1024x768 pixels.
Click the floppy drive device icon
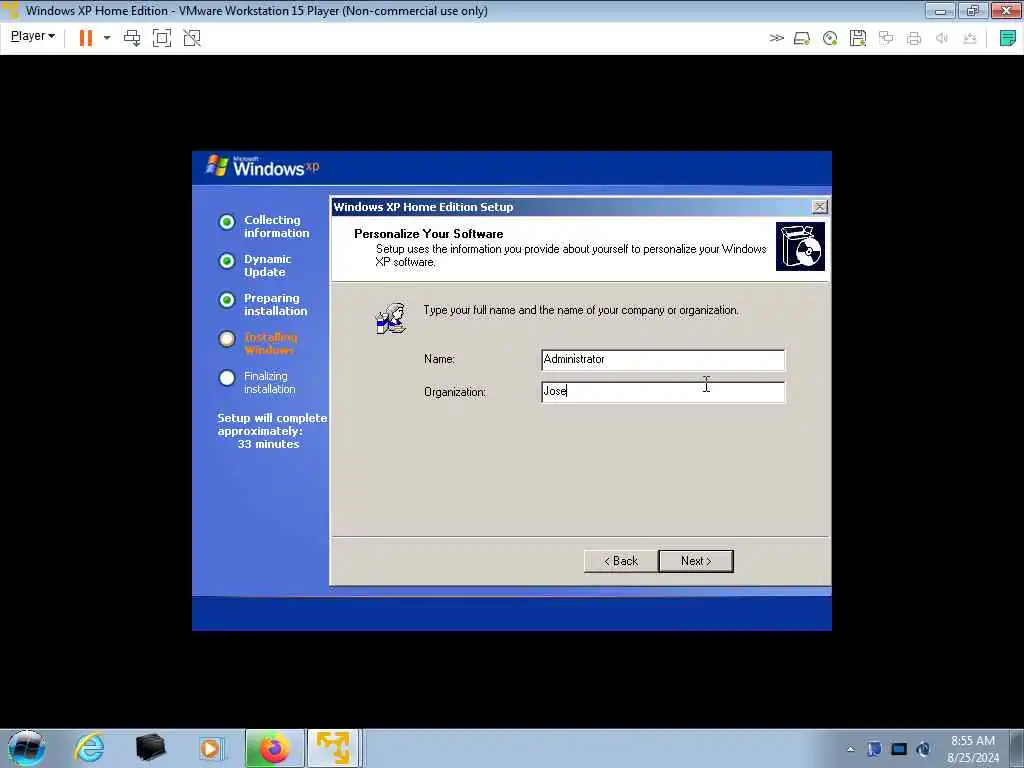pos(857,39)
